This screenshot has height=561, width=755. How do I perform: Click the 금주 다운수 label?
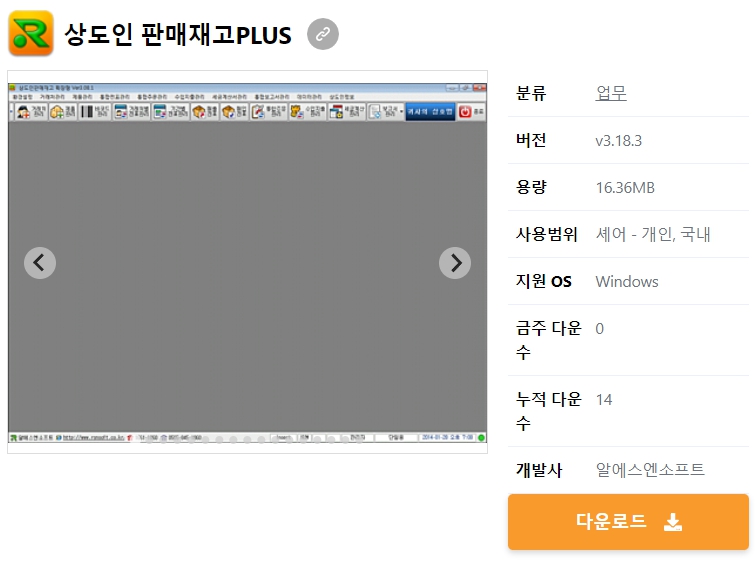point(548,340)
